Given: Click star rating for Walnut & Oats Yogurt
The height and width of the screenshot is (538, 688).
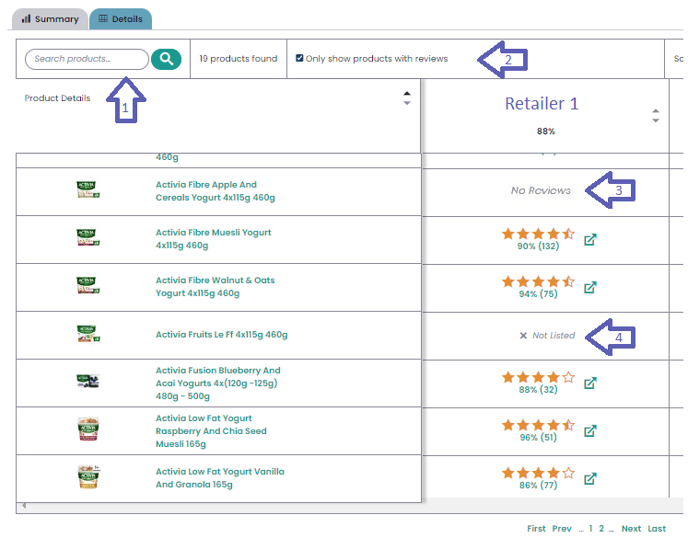Looking at the screenshot, I should [538, 281].
